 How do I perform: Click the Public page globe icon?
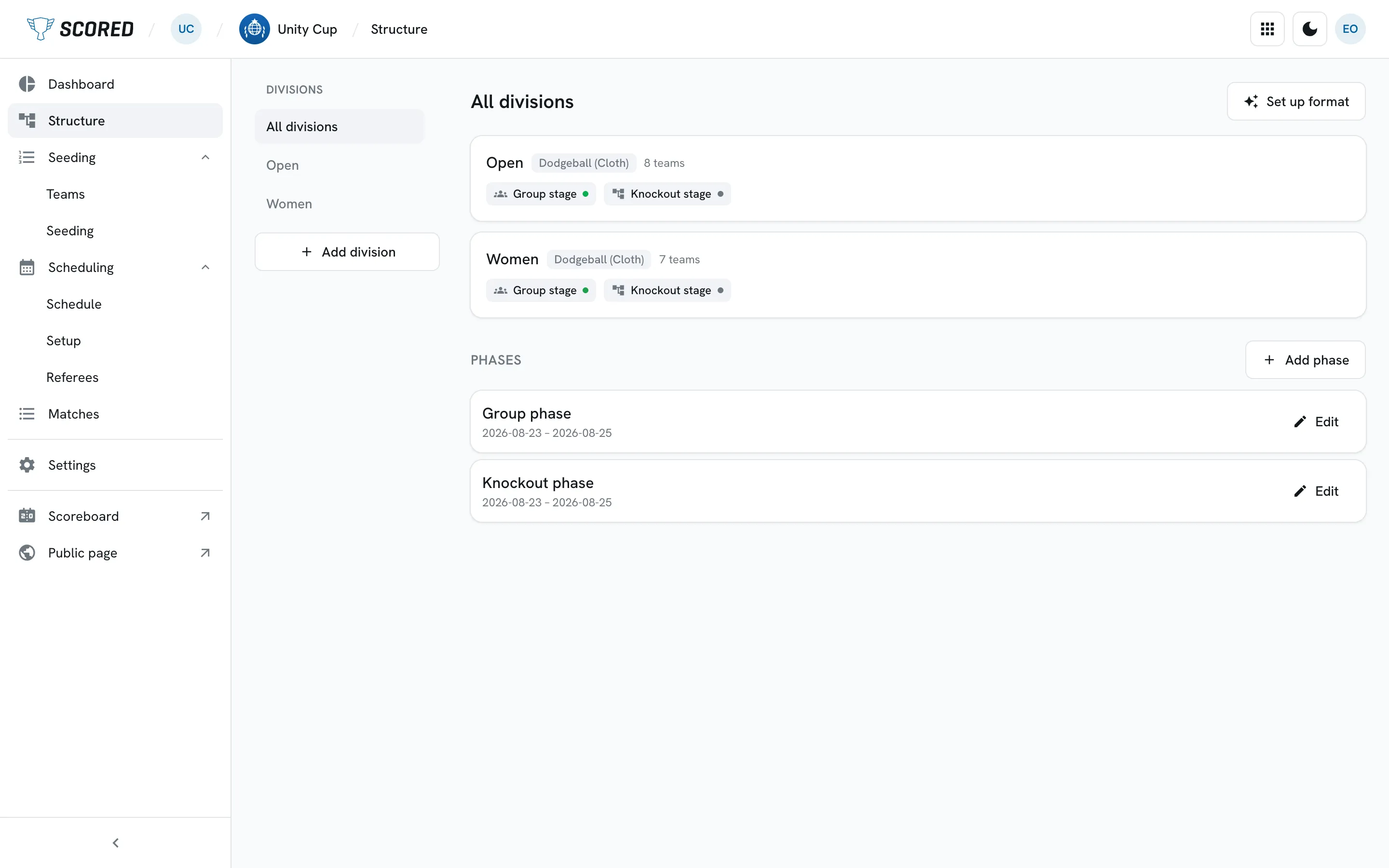27,553
